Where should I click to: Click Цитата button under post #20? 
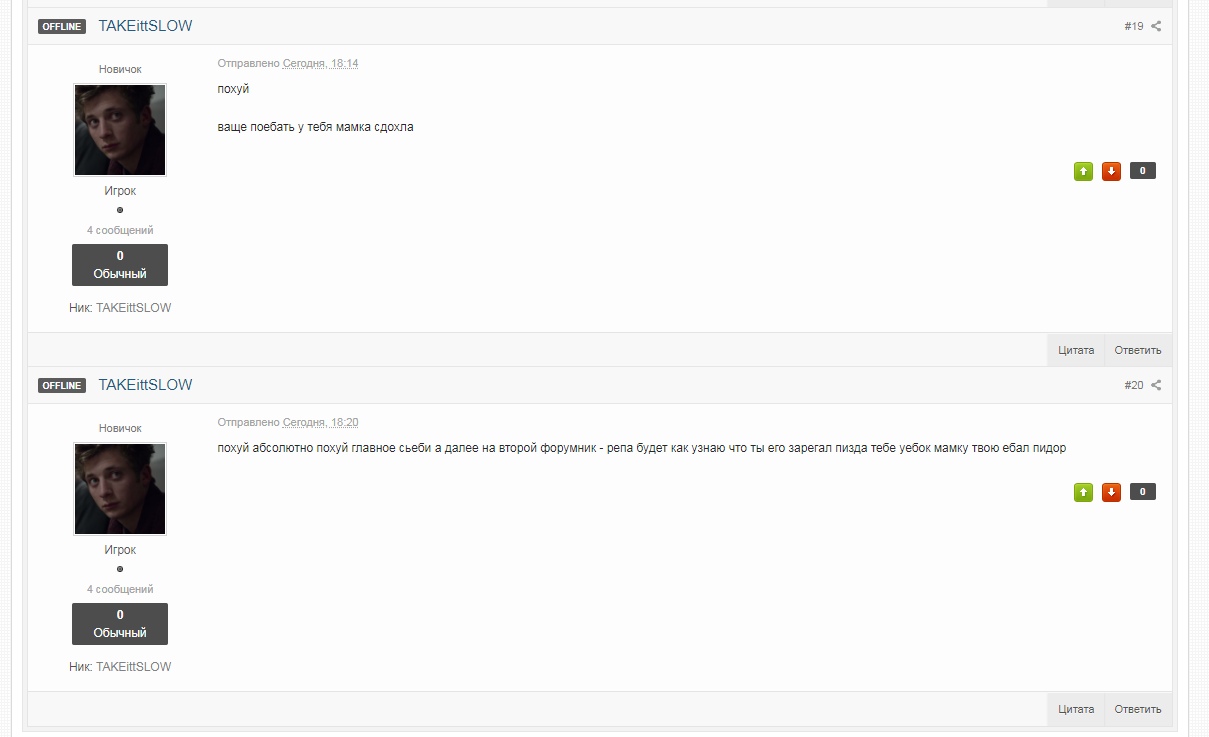pyautogui.click(x=1076, y=709)
